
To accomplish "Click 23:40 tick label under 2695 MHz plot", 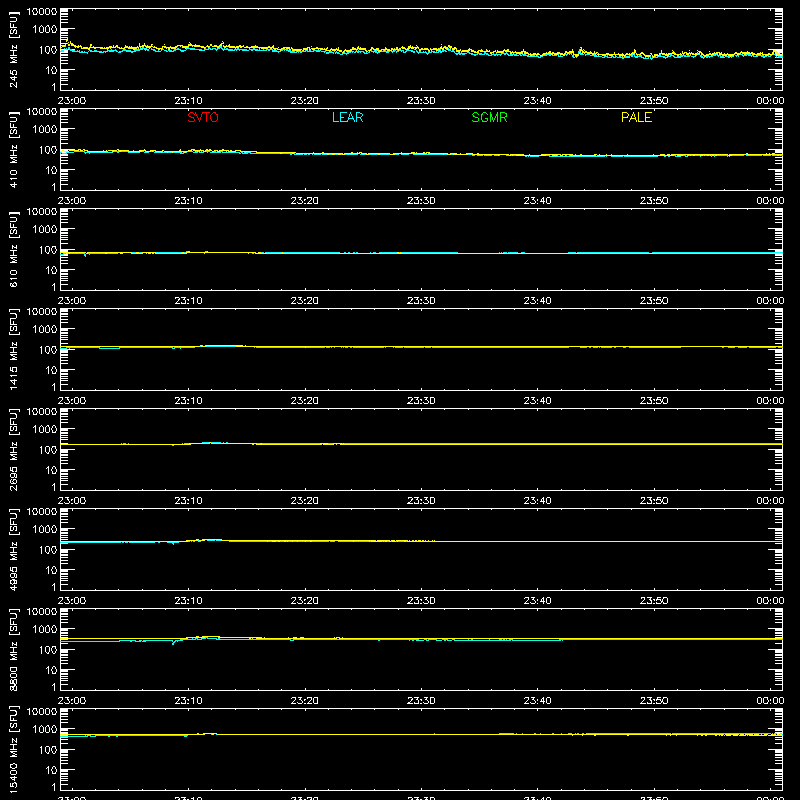I will 537,501.
